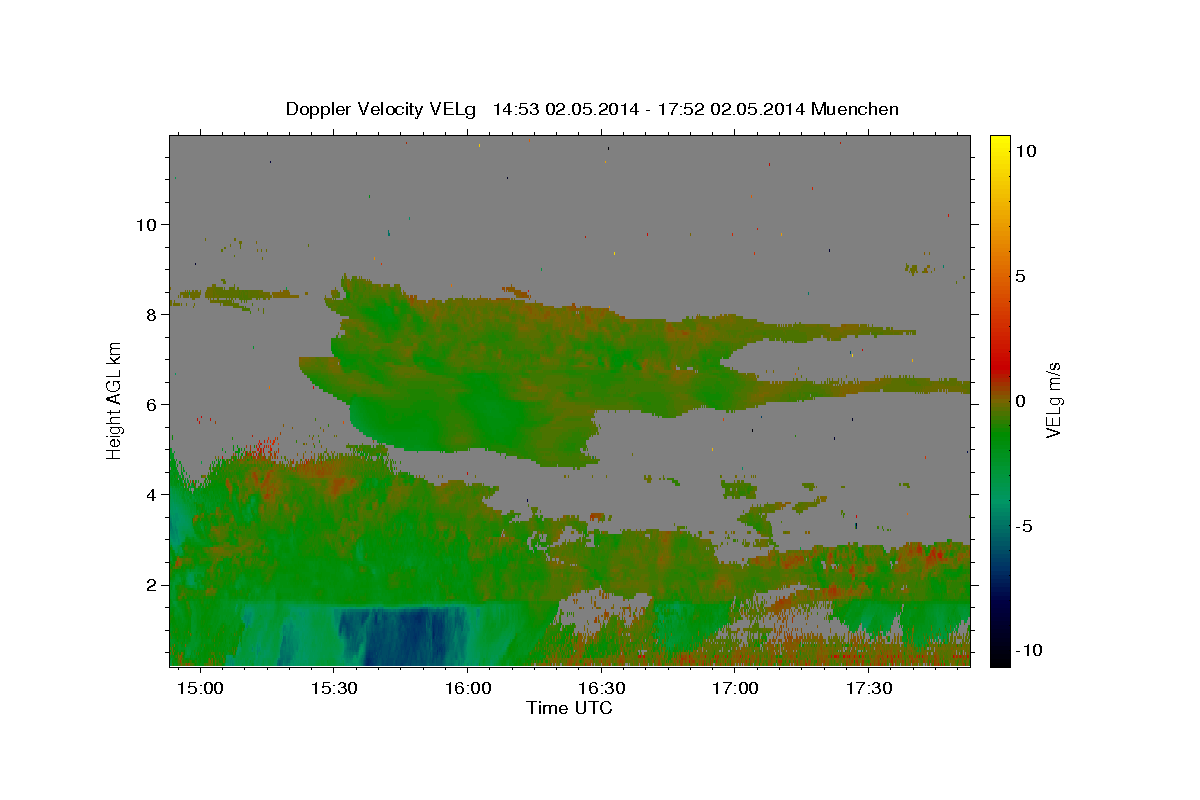Click the '15:00' time tick label

[200, 689]
